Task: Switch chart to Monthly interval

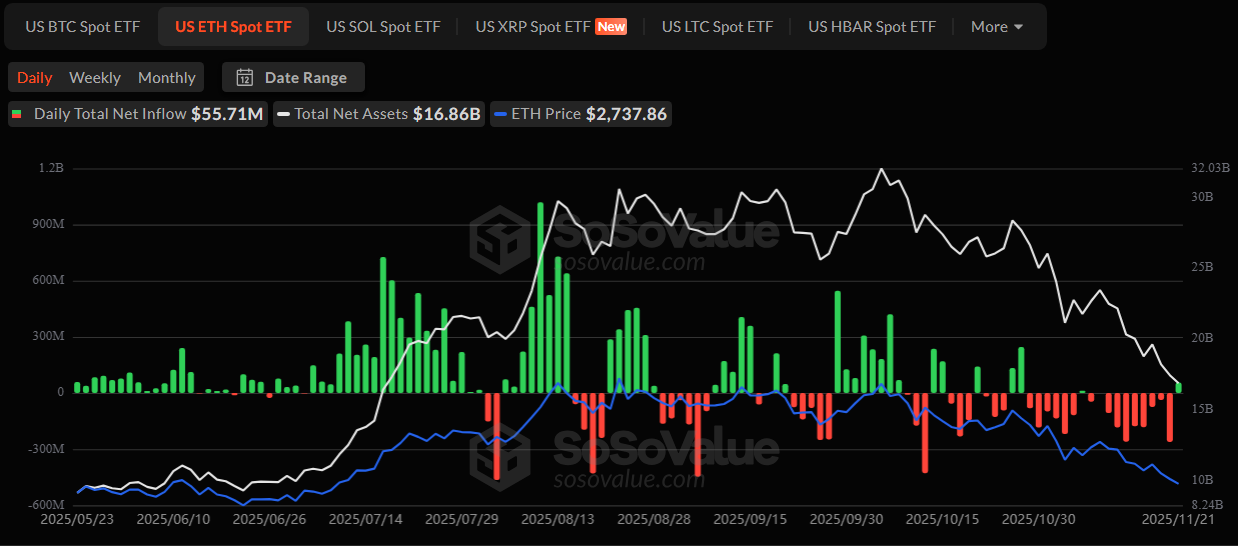Action: 167,78
